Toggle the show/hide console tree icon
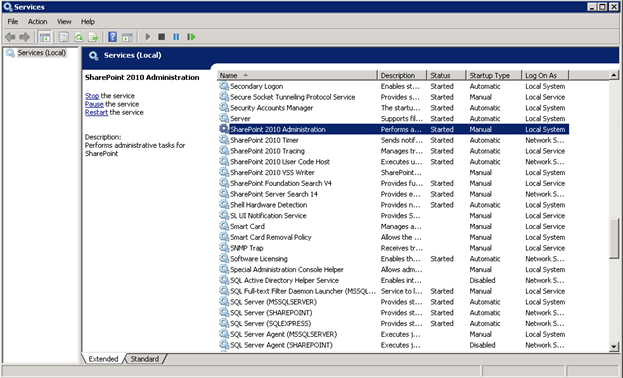The height and width of the screenshot is (378, 623). point(45,37)
